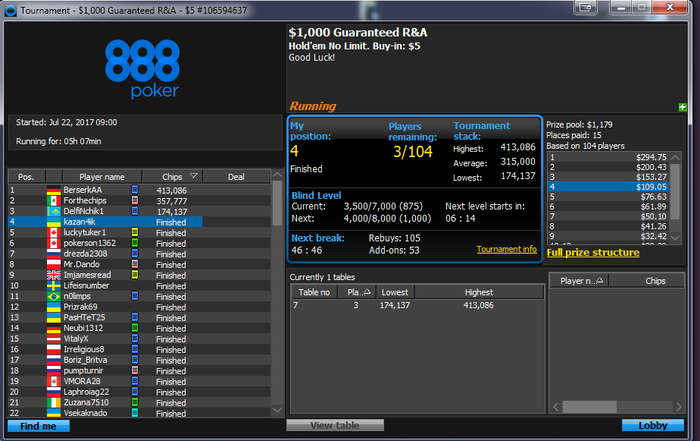The image size is (700, 441).
Task: Click prize list scroll down arrow
Action: (x=675, y=238)
